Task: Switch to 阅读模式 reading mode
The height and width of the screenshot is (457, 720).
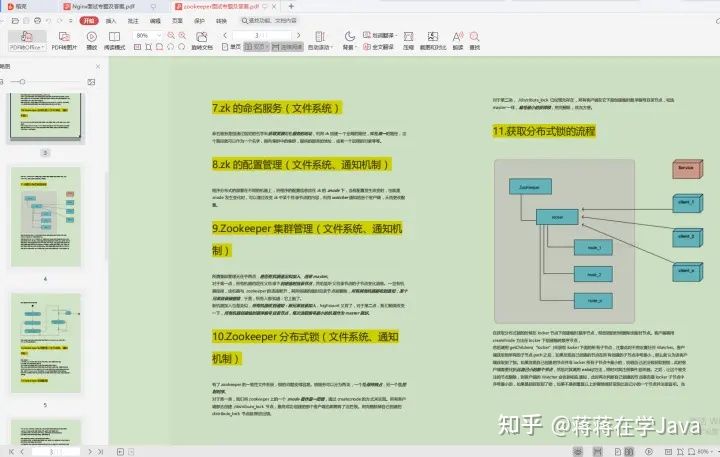Action: 114,40
